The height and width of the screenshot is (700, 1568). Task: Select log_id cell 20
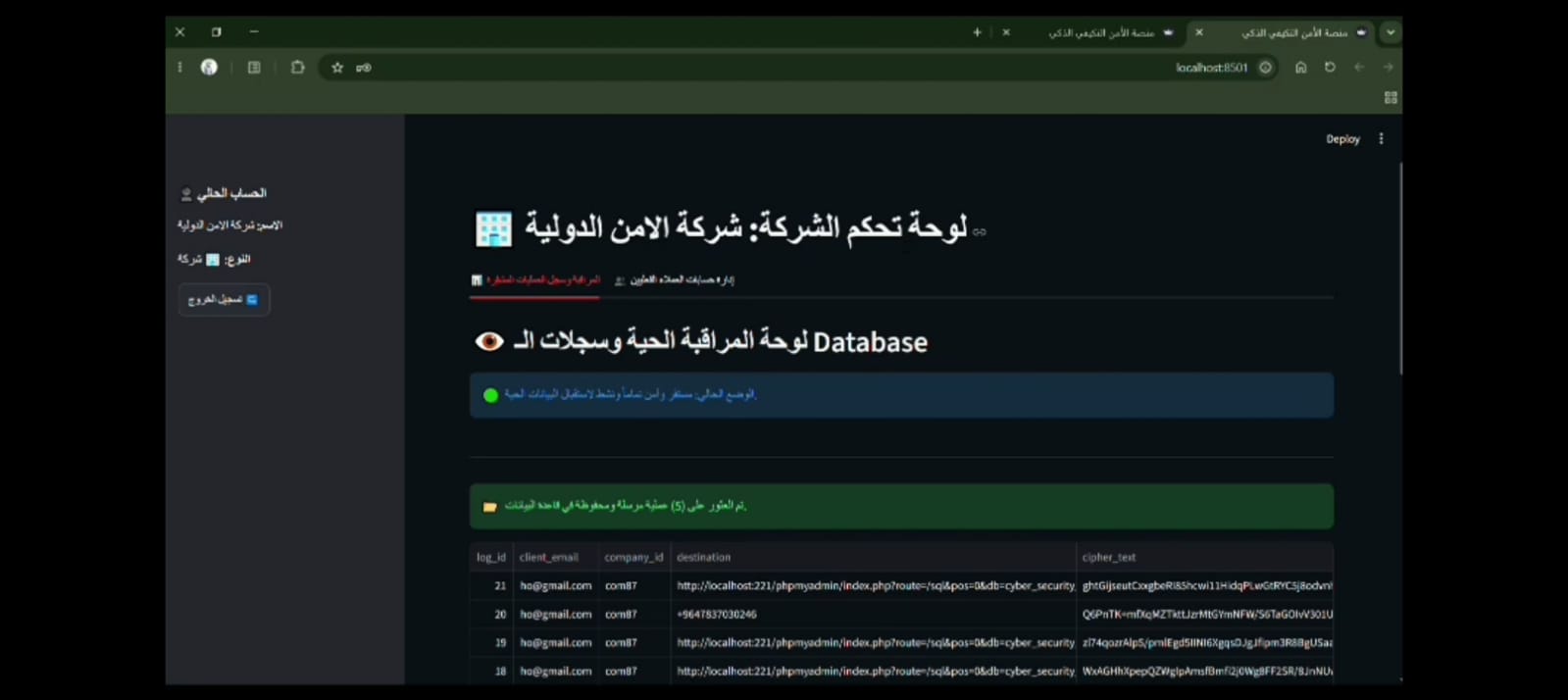point(491,614)
